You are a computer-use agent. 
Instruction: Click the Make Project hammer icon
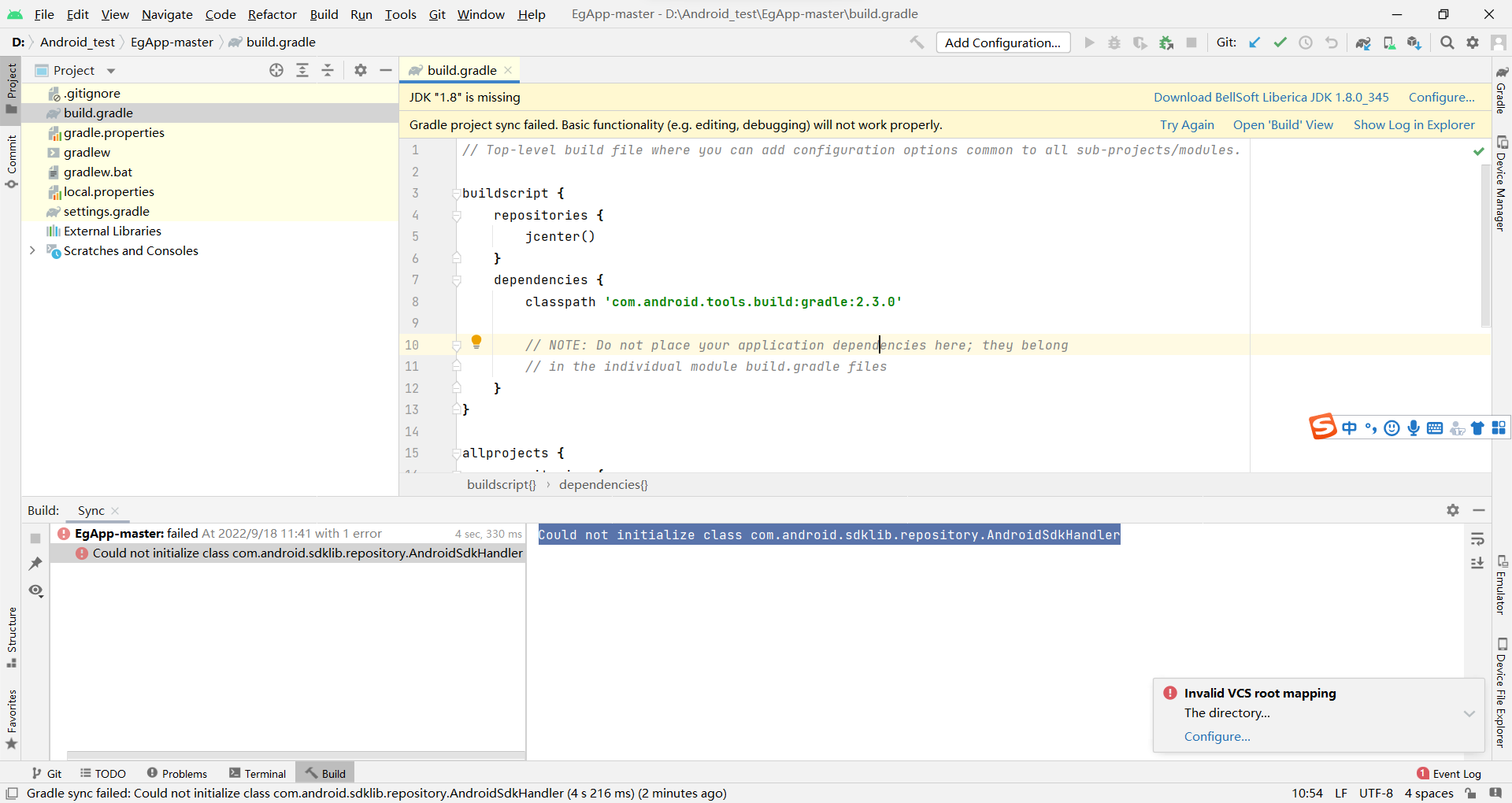pyautogui.click(x=917, y=43)
